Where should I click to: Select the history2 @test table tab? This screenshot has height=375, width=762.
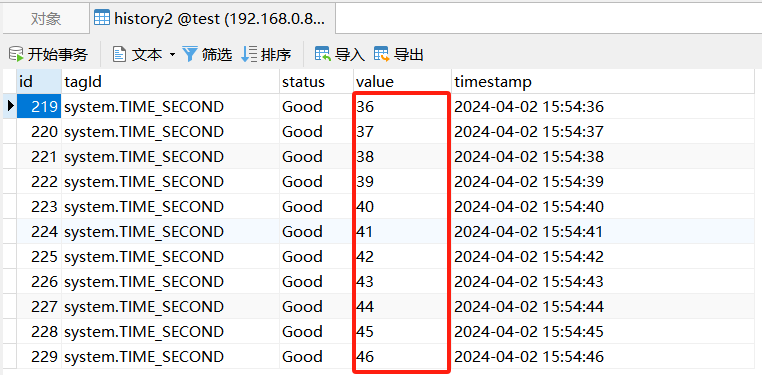point(213,18)
